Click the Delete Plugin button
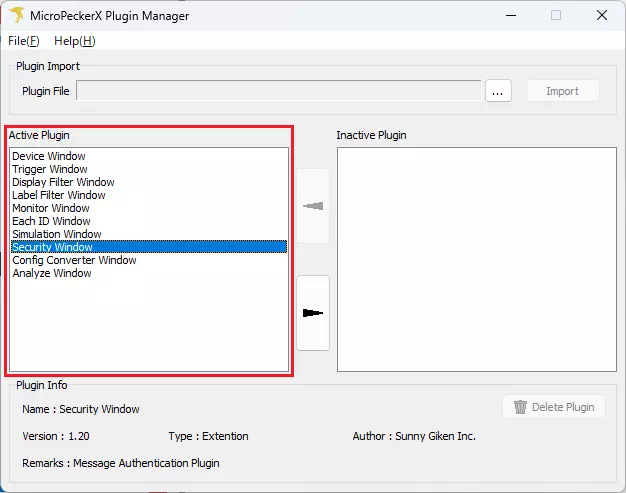The height and width of the screenshot is (493, 626). point(554,407)
